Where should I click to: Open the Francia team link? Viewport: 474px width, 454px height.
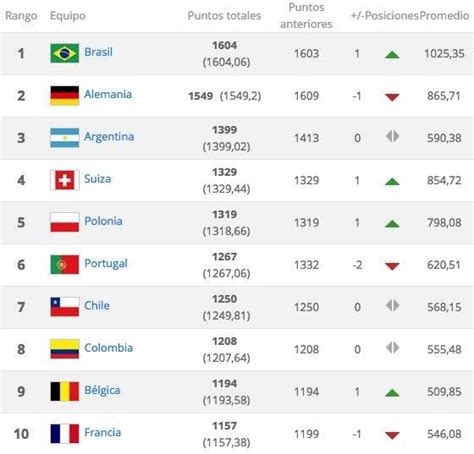coord(103,432)
